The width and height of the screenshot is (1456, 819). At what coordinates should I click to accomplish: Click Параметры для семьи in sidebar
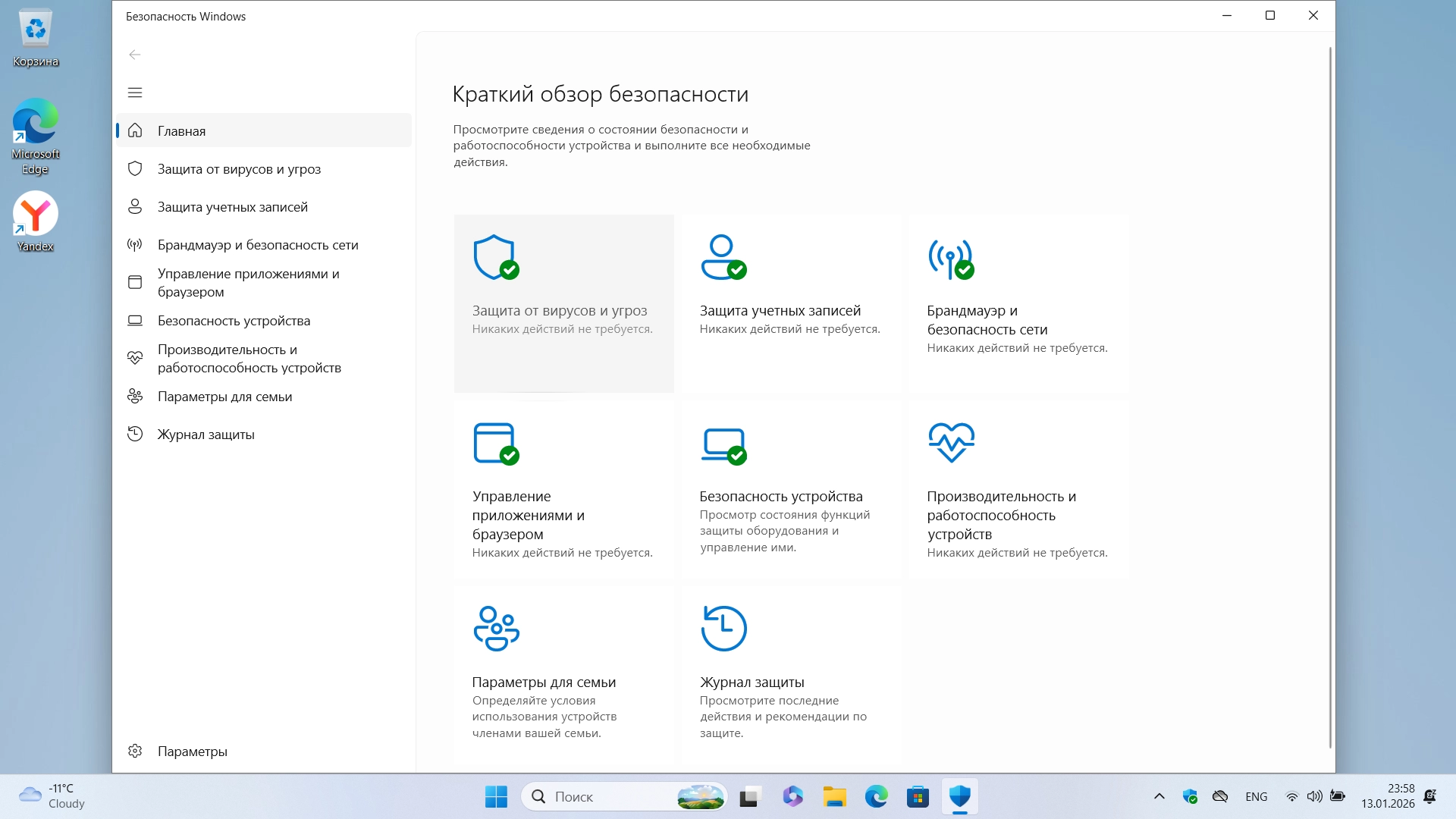224,397
